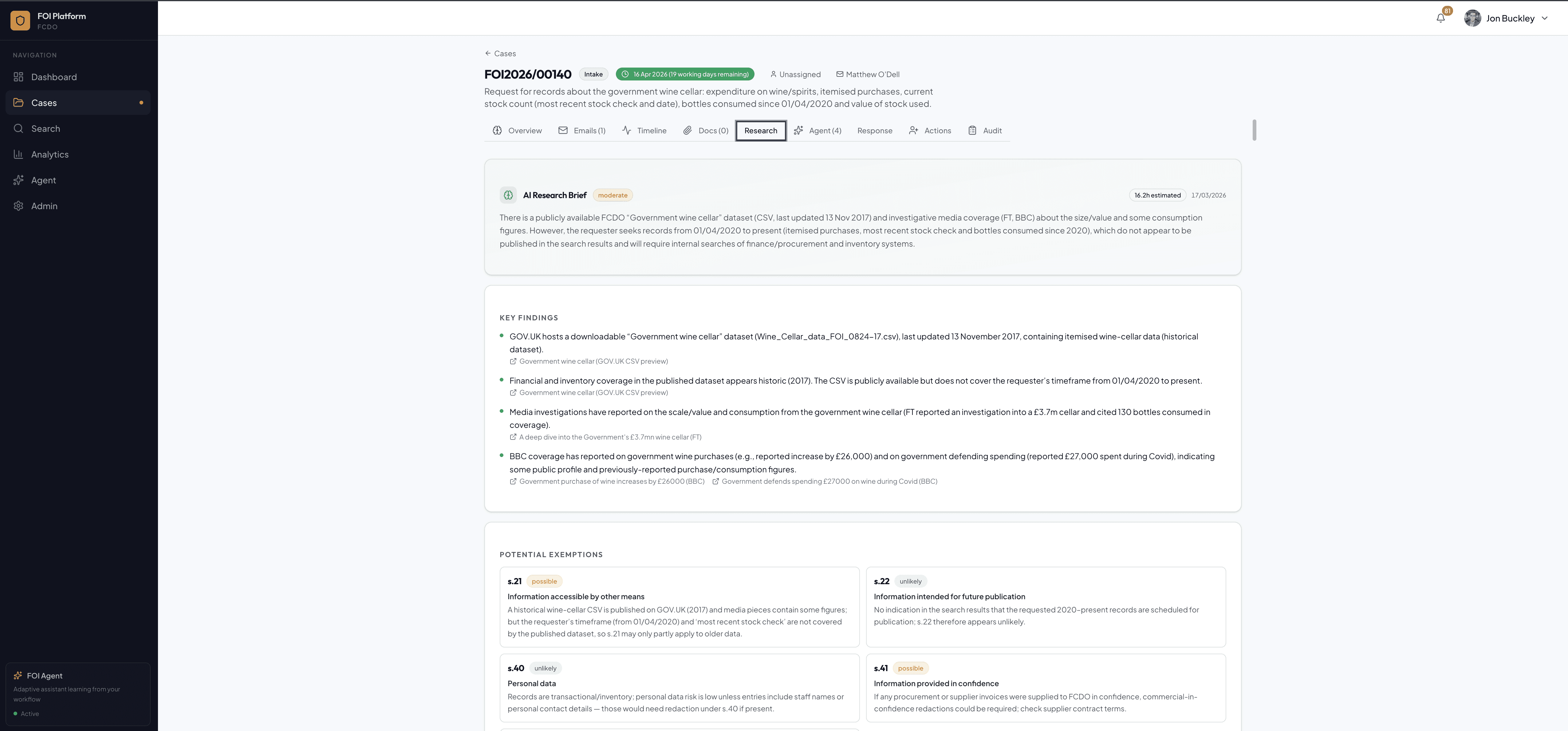Go to the Admin settings page
This screenshot has width=1568, height=731.
(44, 206)
